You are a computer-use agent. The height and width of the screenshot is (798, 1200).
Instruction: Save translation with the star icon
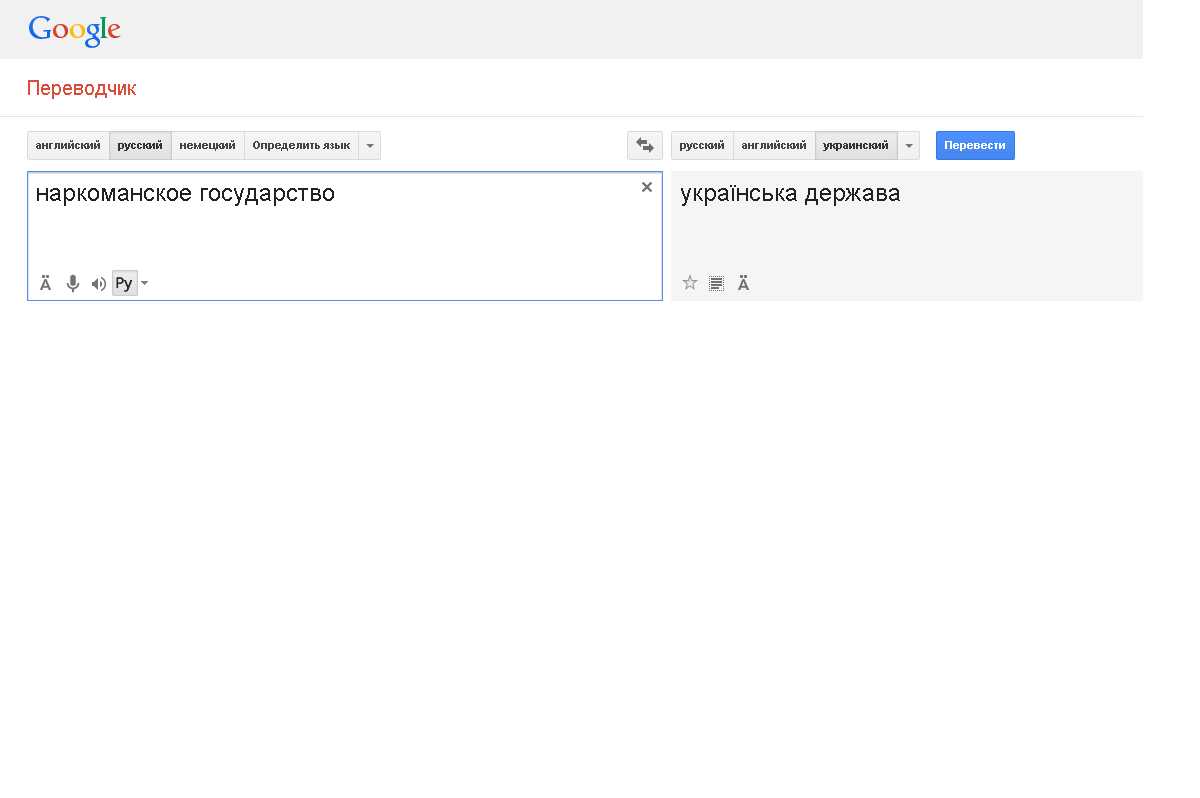(690, 283)
